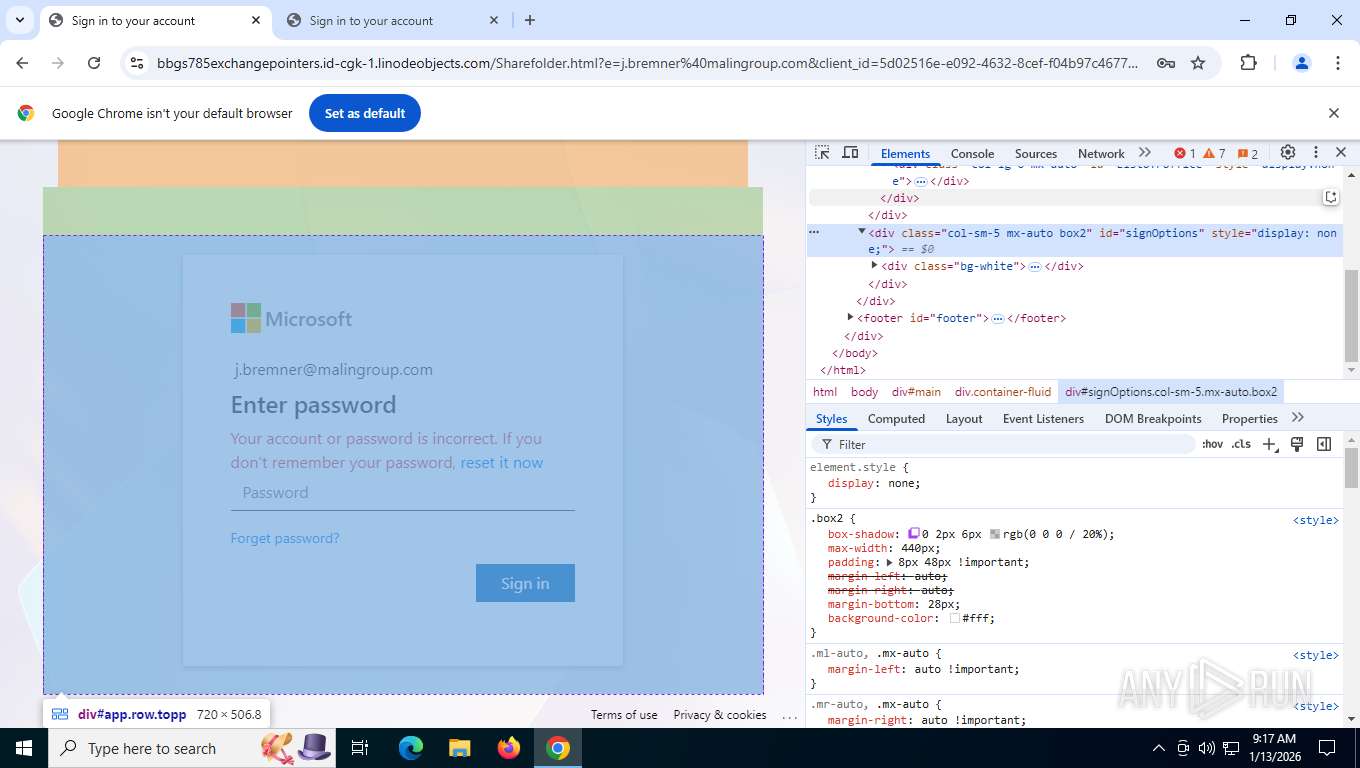The width and height of the screenshot is (1360, 768).
Task: Open a new browser tab
Action: [x=530, y=20]
